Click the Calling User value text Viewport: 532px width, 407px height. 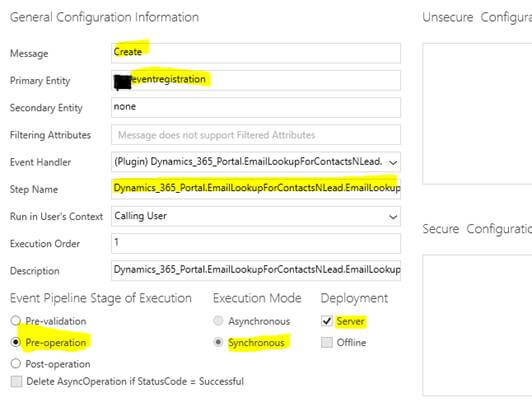coord(140,216)
